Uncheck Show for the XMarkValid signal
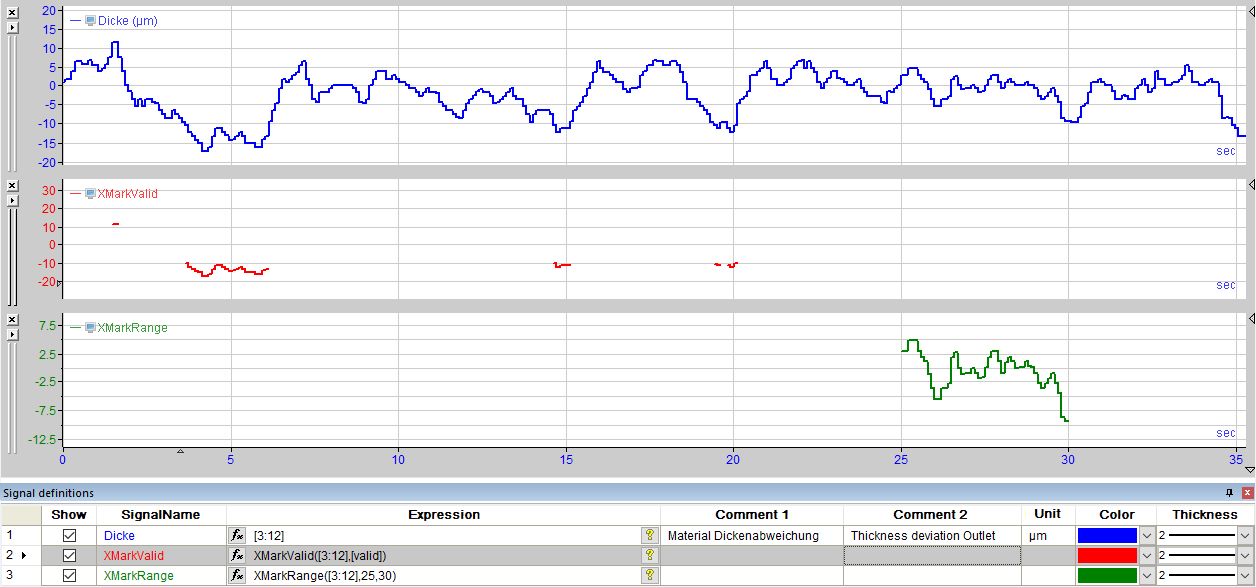The width and height of the screenshot is (1256, 587). [70, 555]
